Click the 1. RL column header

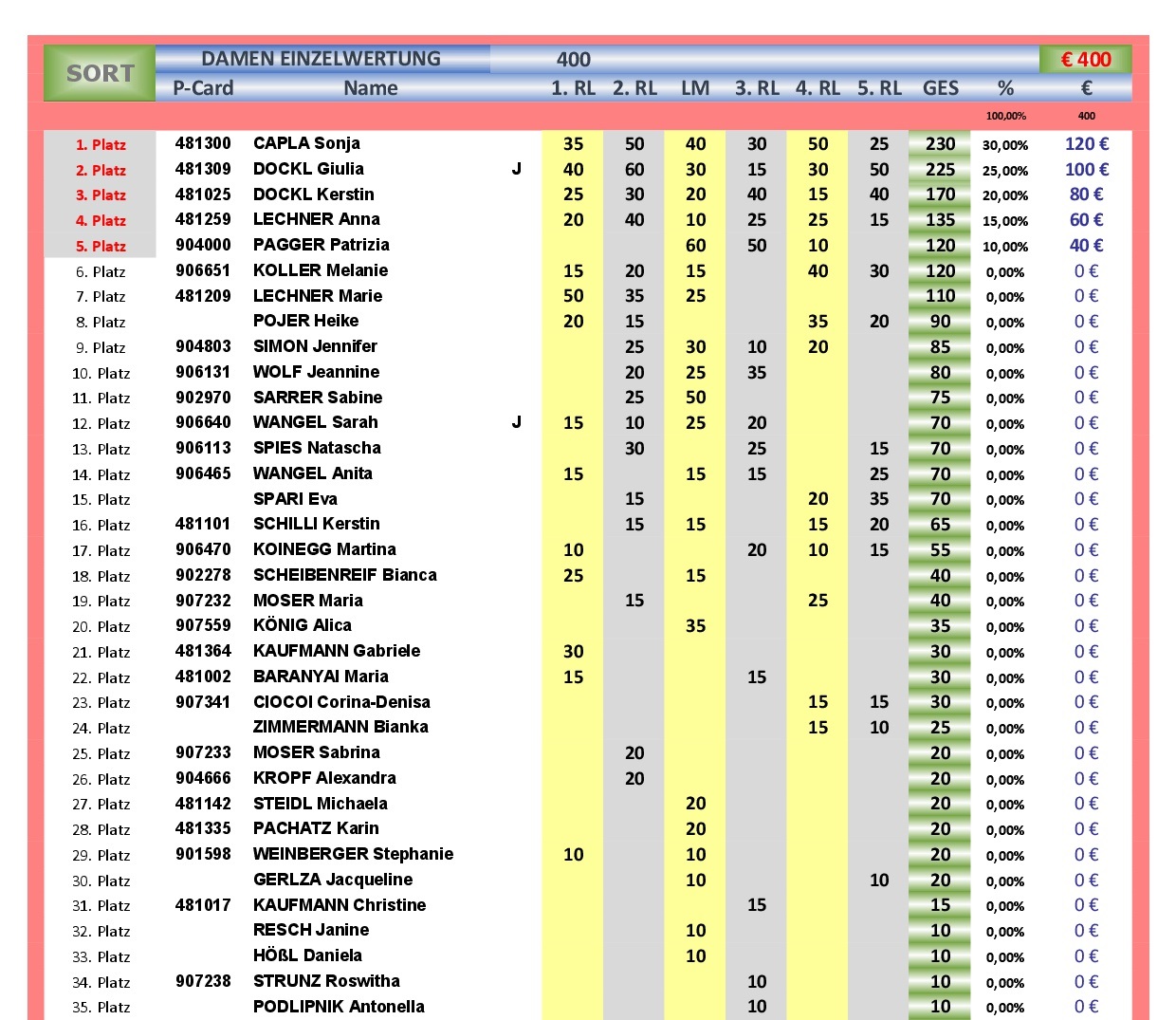tap(573, 88)
